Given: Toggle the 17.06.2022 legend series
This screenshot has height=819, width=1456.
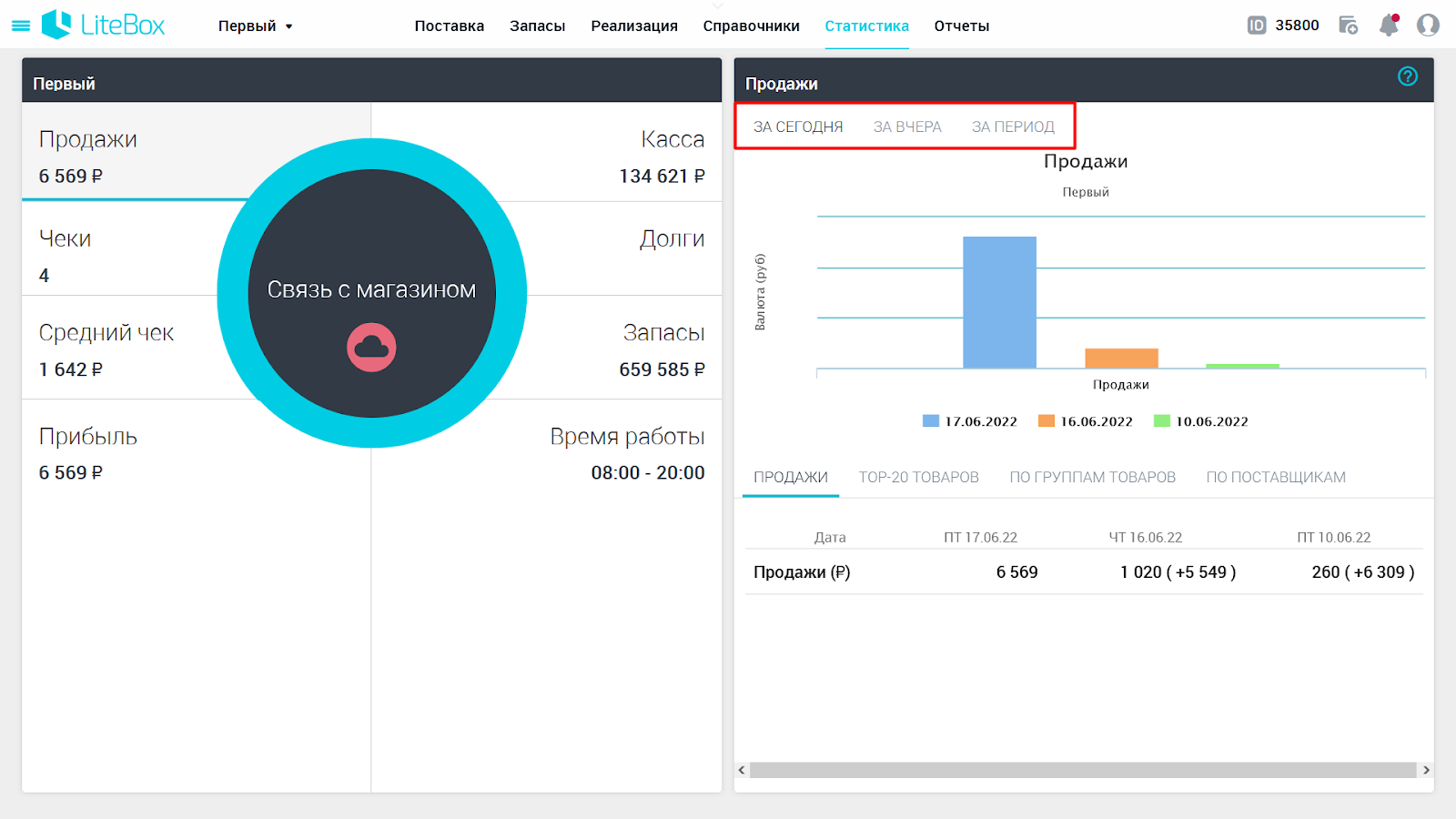Looking at the screenshot, I should pos(970,421).
